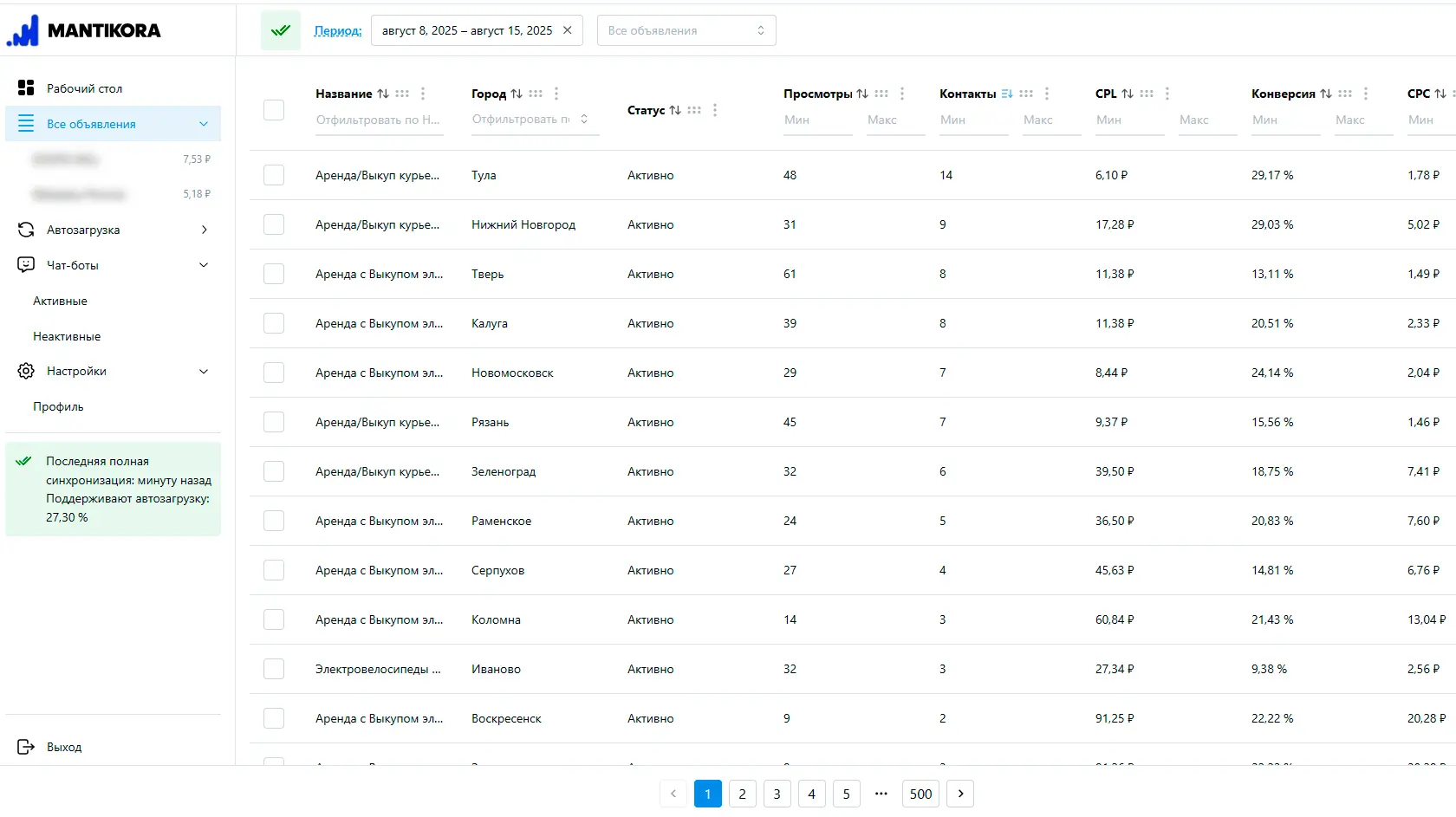Go to next page with arrow
The width and height of the screenshot is (1456, 817).
pos(960,794)
